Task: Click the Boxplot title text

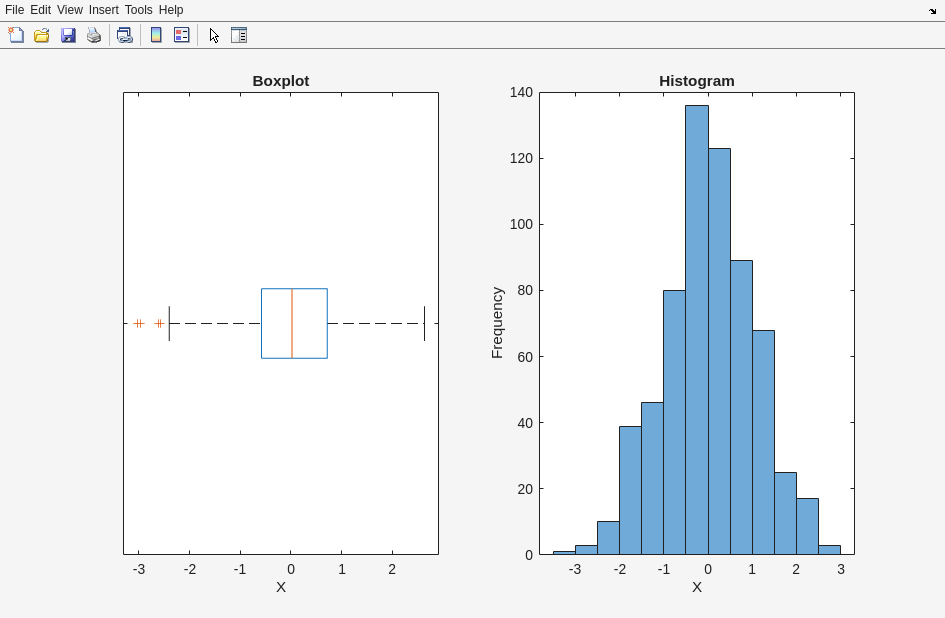Action: [280, 81]
